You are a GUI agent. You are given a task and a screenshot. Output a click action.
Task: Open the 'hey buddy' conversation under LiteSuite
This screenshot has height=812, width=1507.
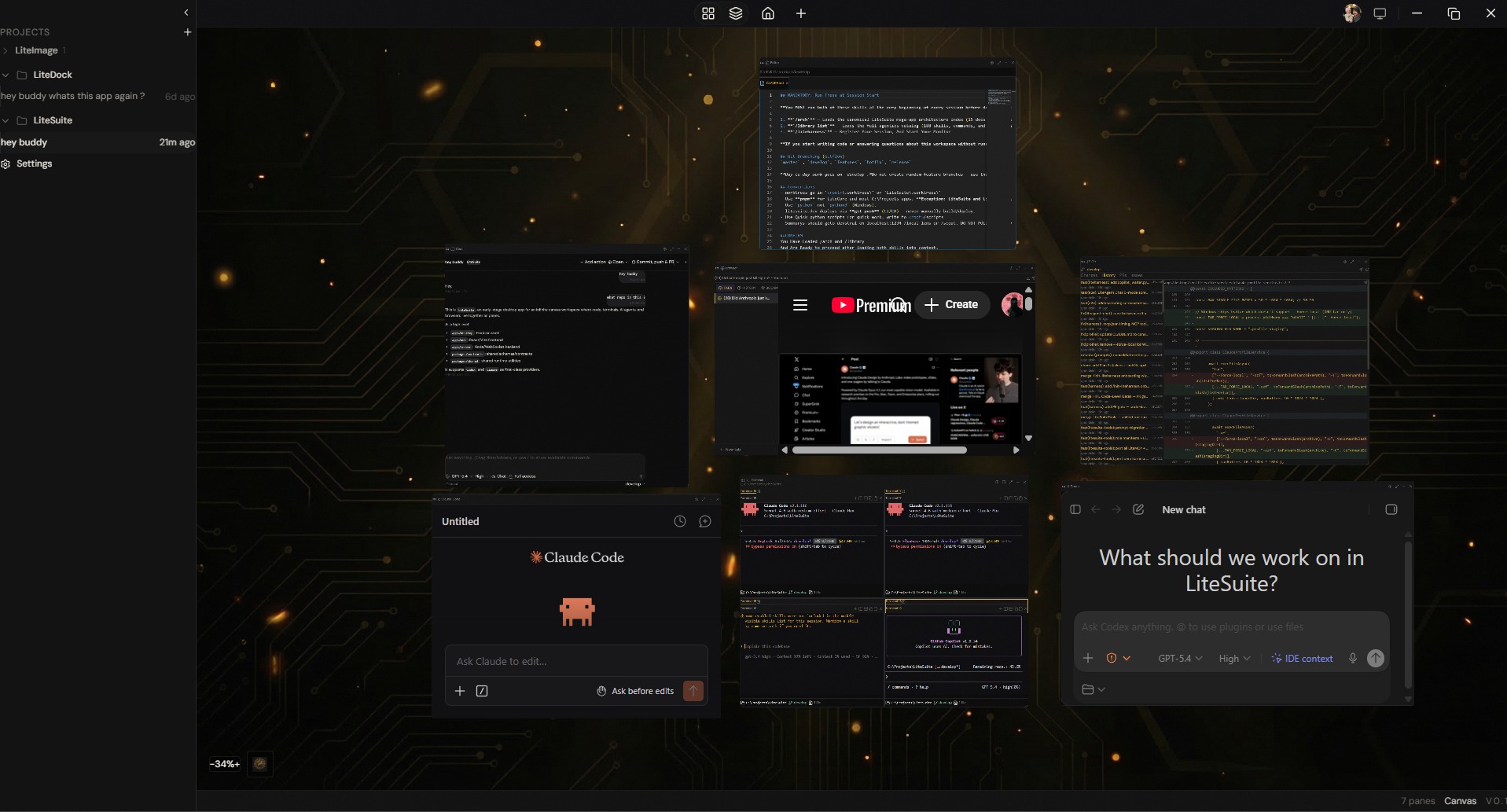coord(24,142)
